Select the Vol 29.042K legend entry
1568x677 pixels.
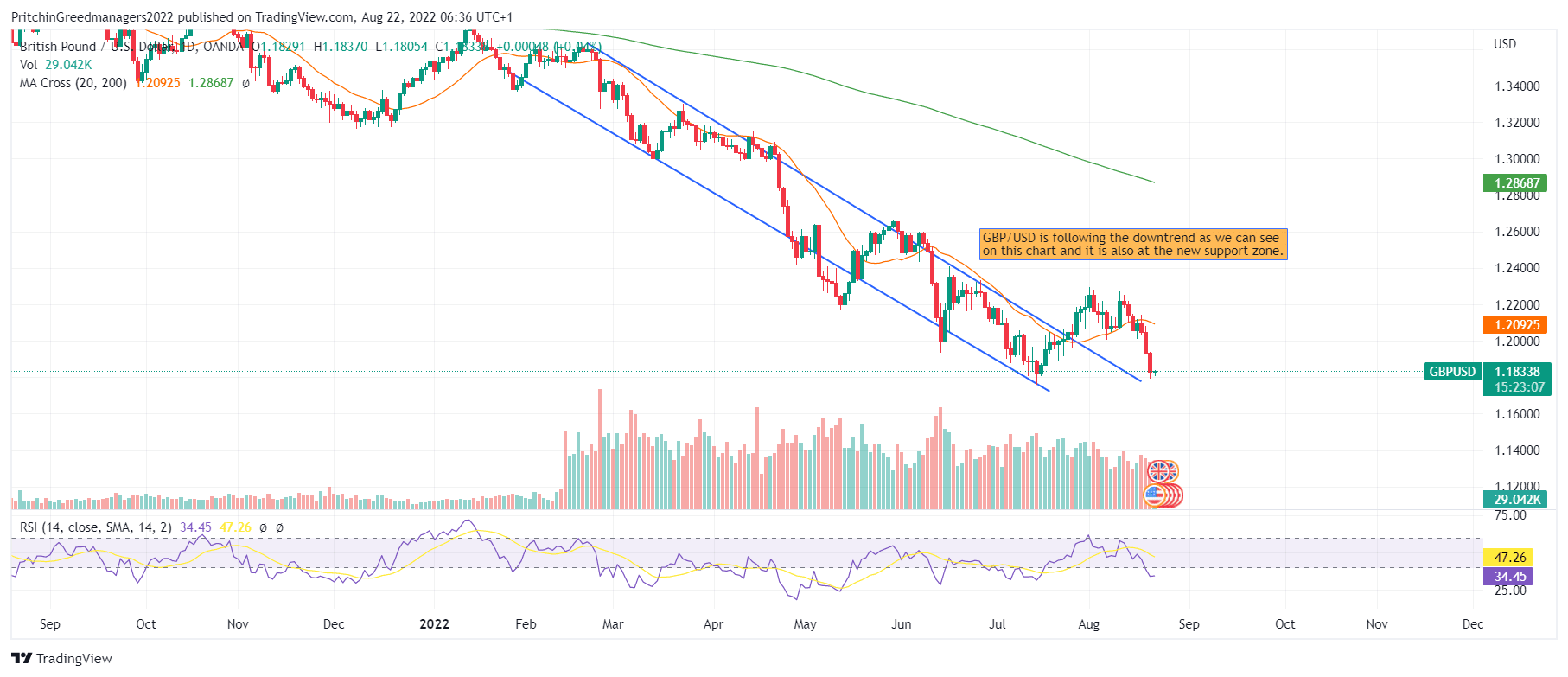pyautogui.click(x=55, y=65)
